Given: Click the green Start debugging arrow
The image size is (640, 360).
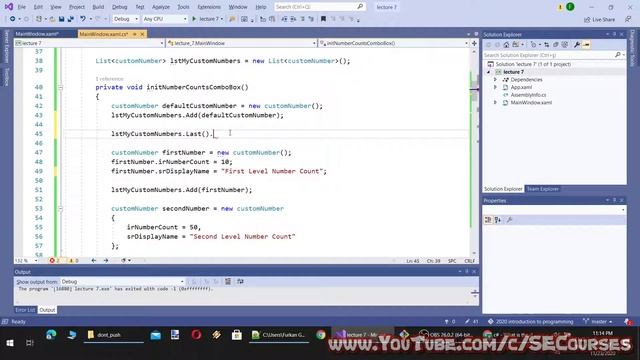Looking at the screenshot, I should tap(194, 19).
